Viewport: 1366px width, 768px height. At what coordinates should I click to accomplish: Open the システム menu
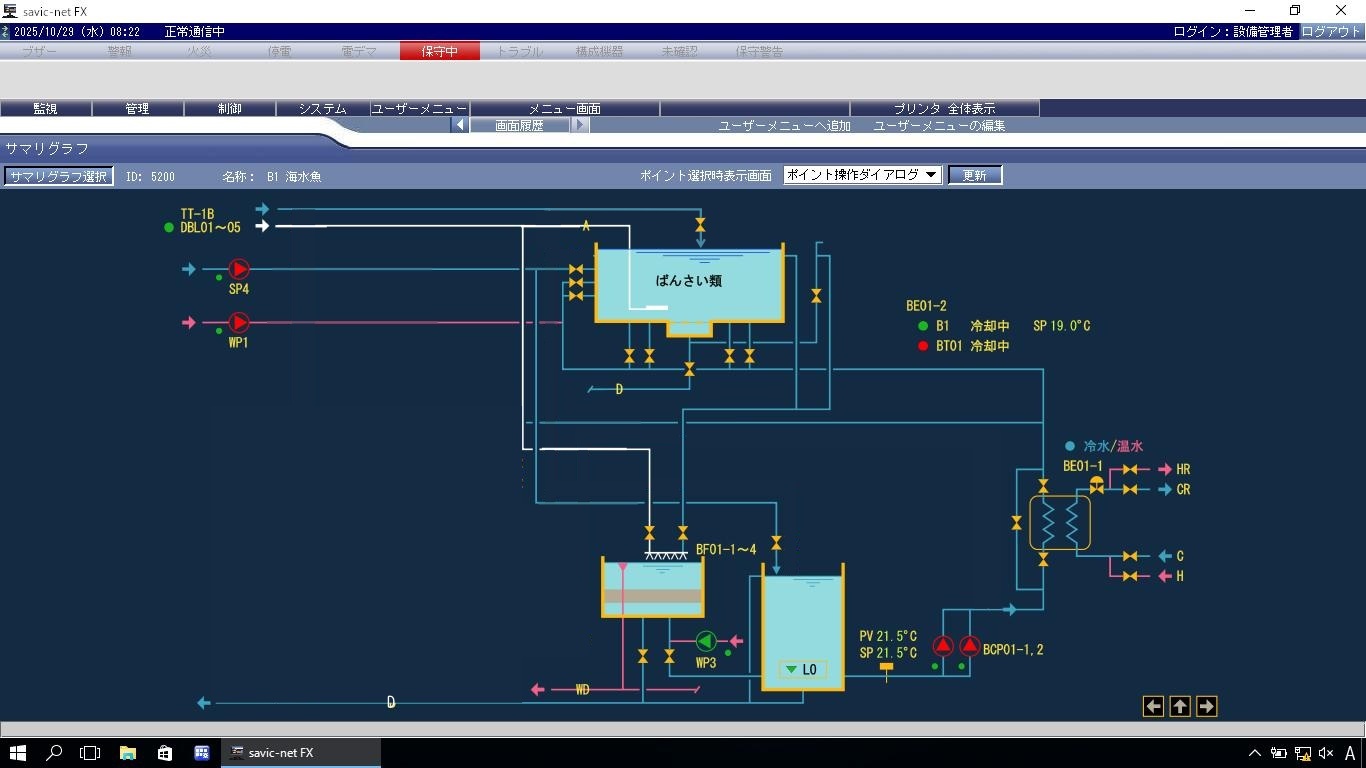pyautogui.click(x=322, y=108)
